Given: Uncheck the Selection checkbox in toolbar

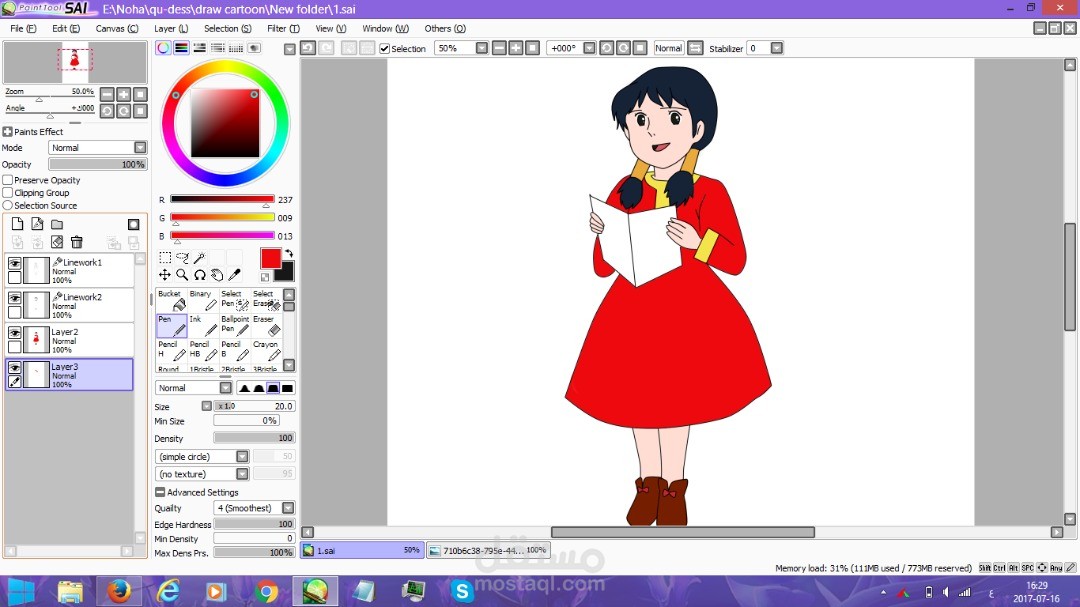Looking at the screenshot, I should pos(385,48).
